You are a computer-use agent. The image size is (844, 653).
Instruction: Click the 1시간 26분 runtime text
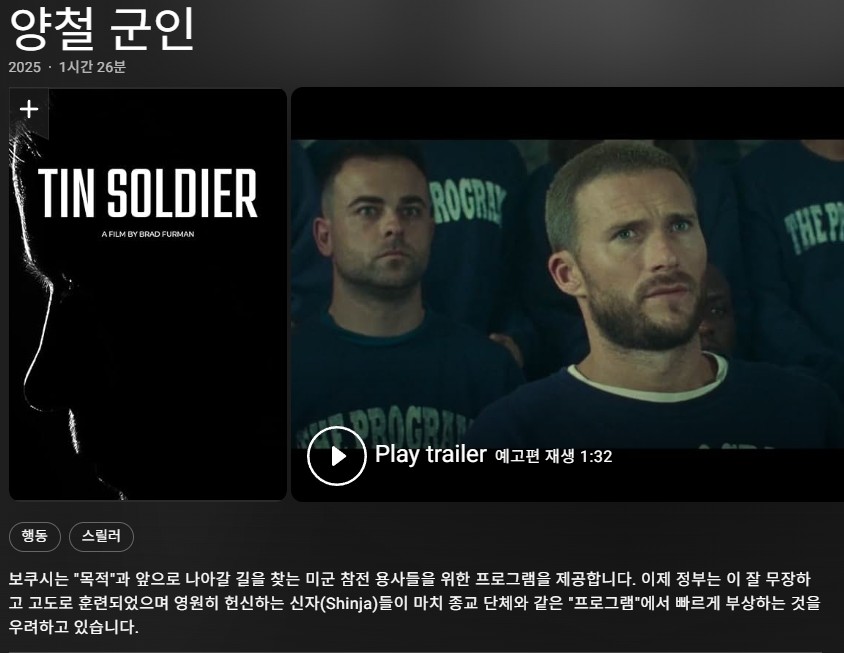(x=92, y=67)
